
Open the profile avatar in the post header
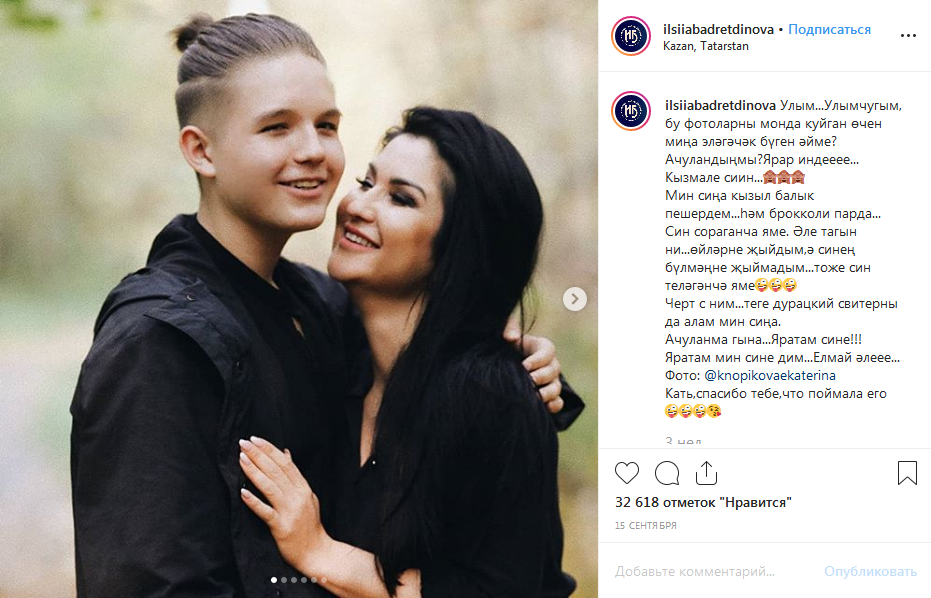point(631,36)
